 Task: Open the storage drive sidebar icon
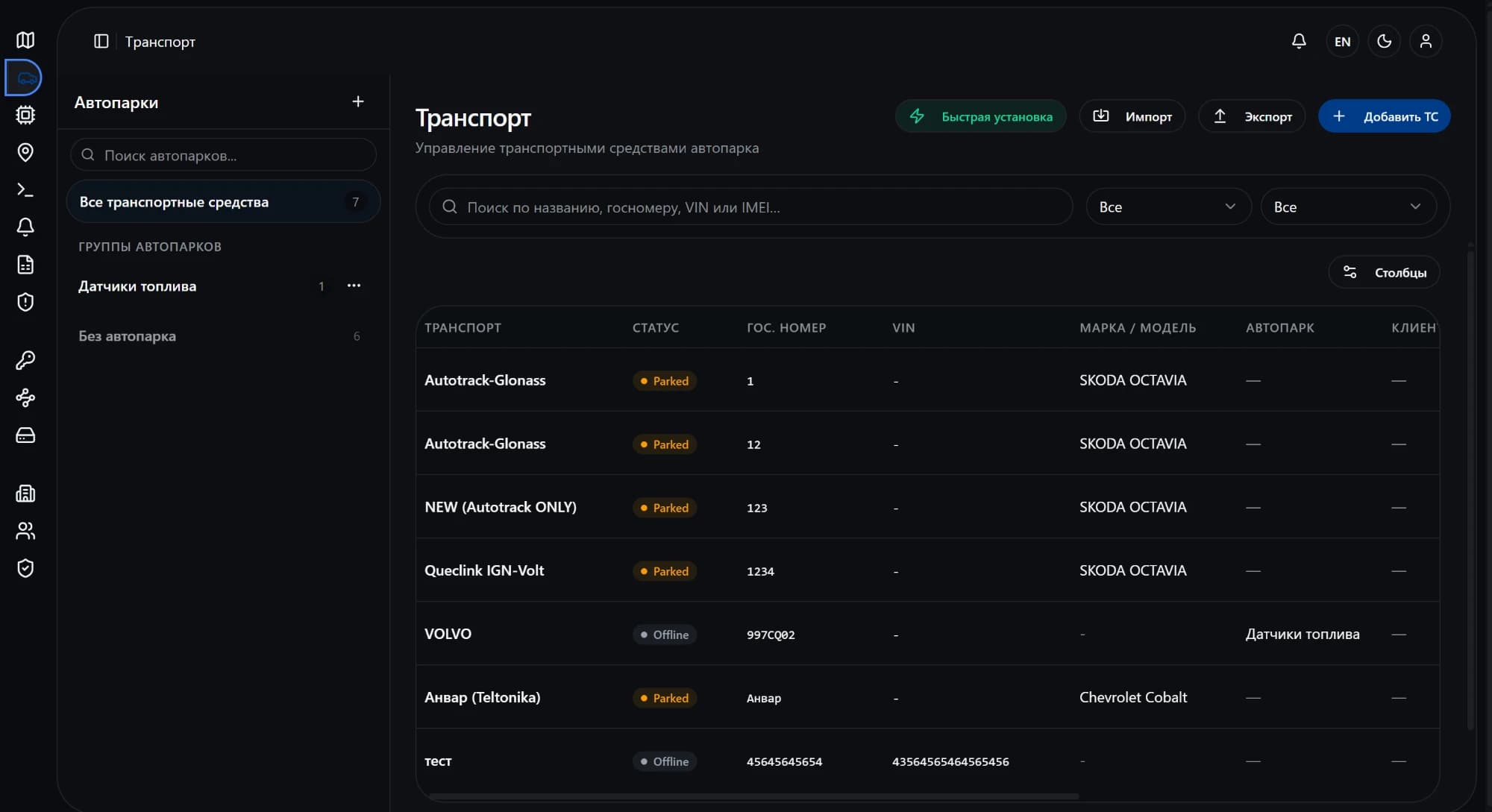(25, 435)
